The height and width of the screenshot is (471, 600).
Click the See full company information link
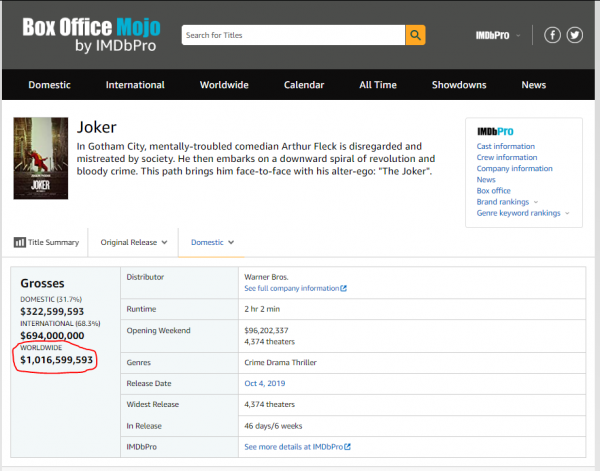(295, 289)
